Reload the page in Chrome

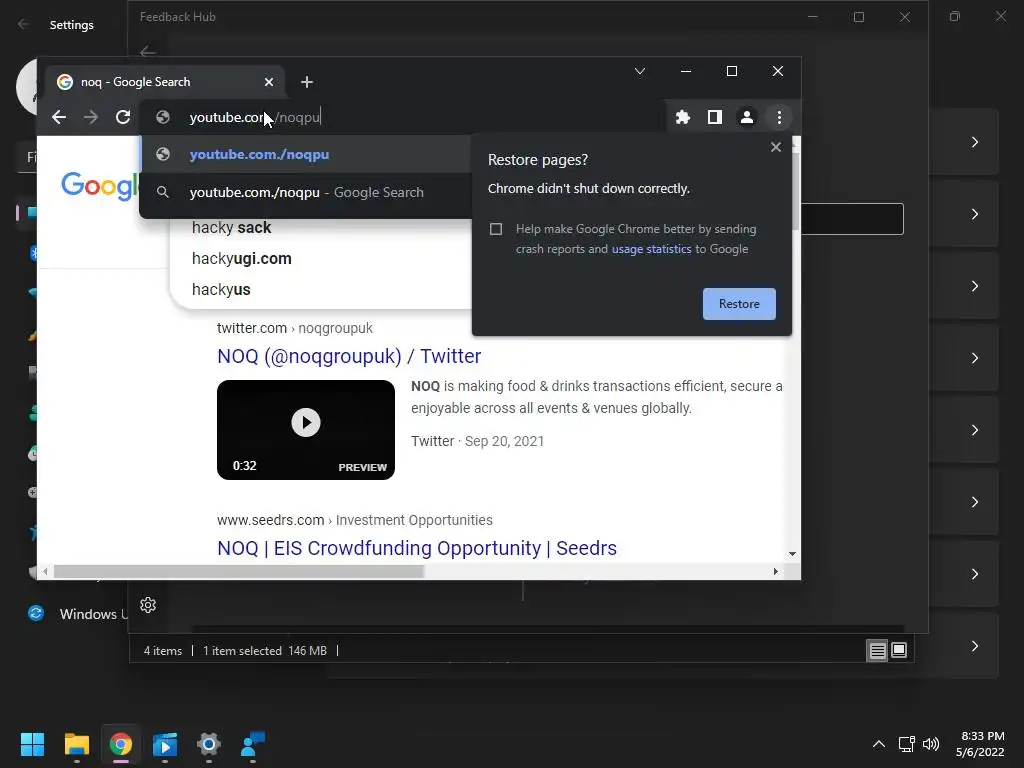[x=123, y=118]
